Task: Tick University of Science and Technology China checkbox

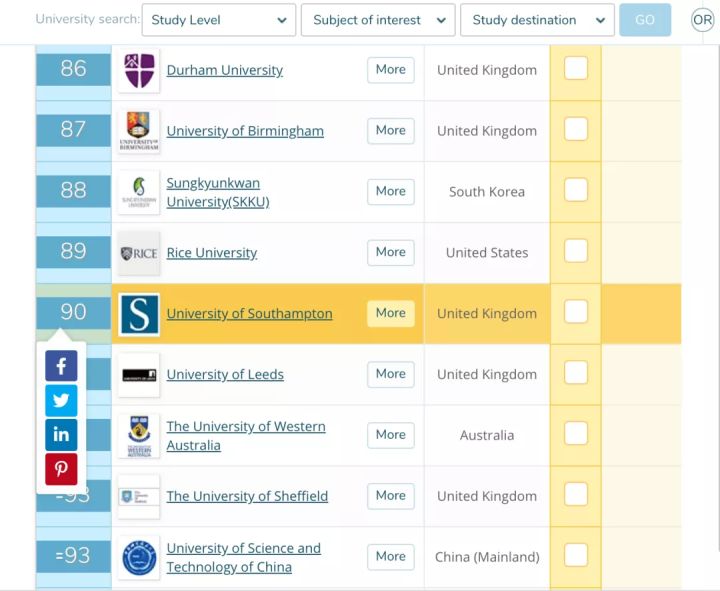Action: click(x=576, y=555)
